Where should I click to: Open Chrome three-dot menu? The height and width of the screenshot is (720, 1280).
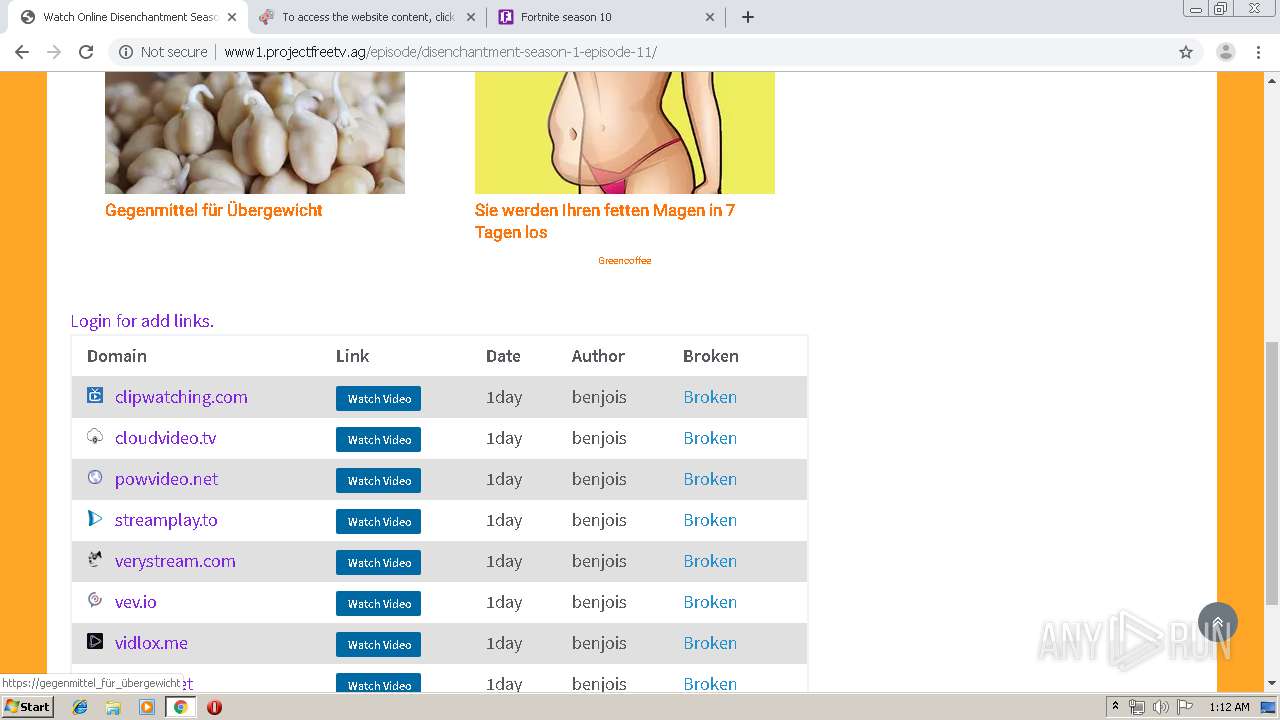1259,52
